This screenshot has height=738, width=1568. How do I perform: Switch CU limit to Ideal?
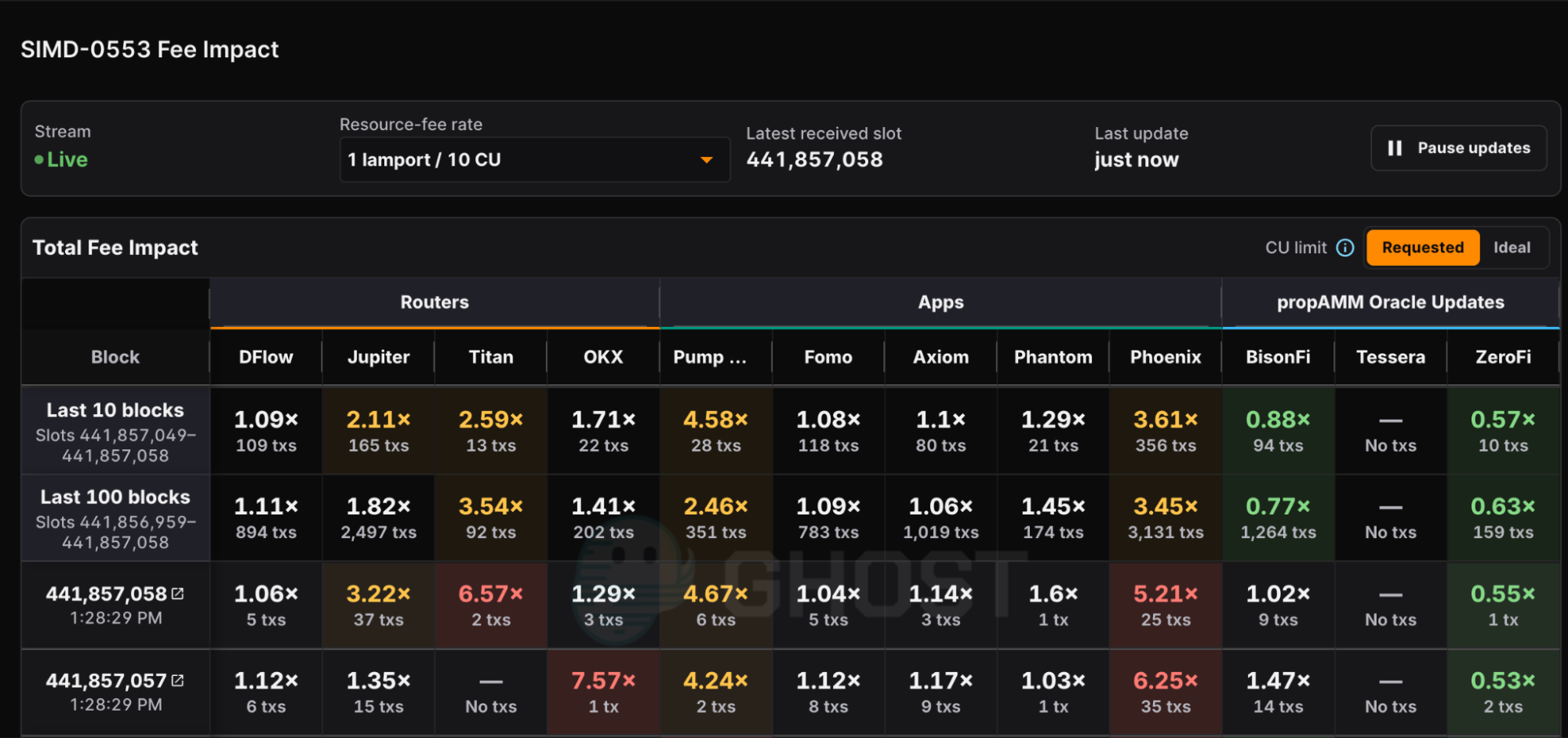tap(1512, 248)
